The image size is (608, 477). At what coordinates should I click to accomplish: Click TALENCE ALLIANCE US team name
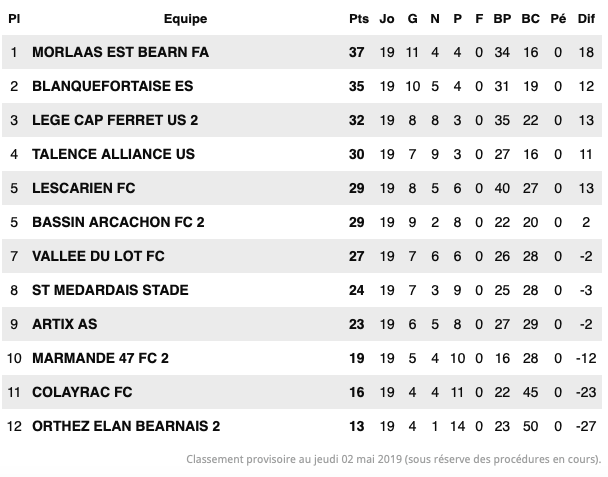pos(113,154)
